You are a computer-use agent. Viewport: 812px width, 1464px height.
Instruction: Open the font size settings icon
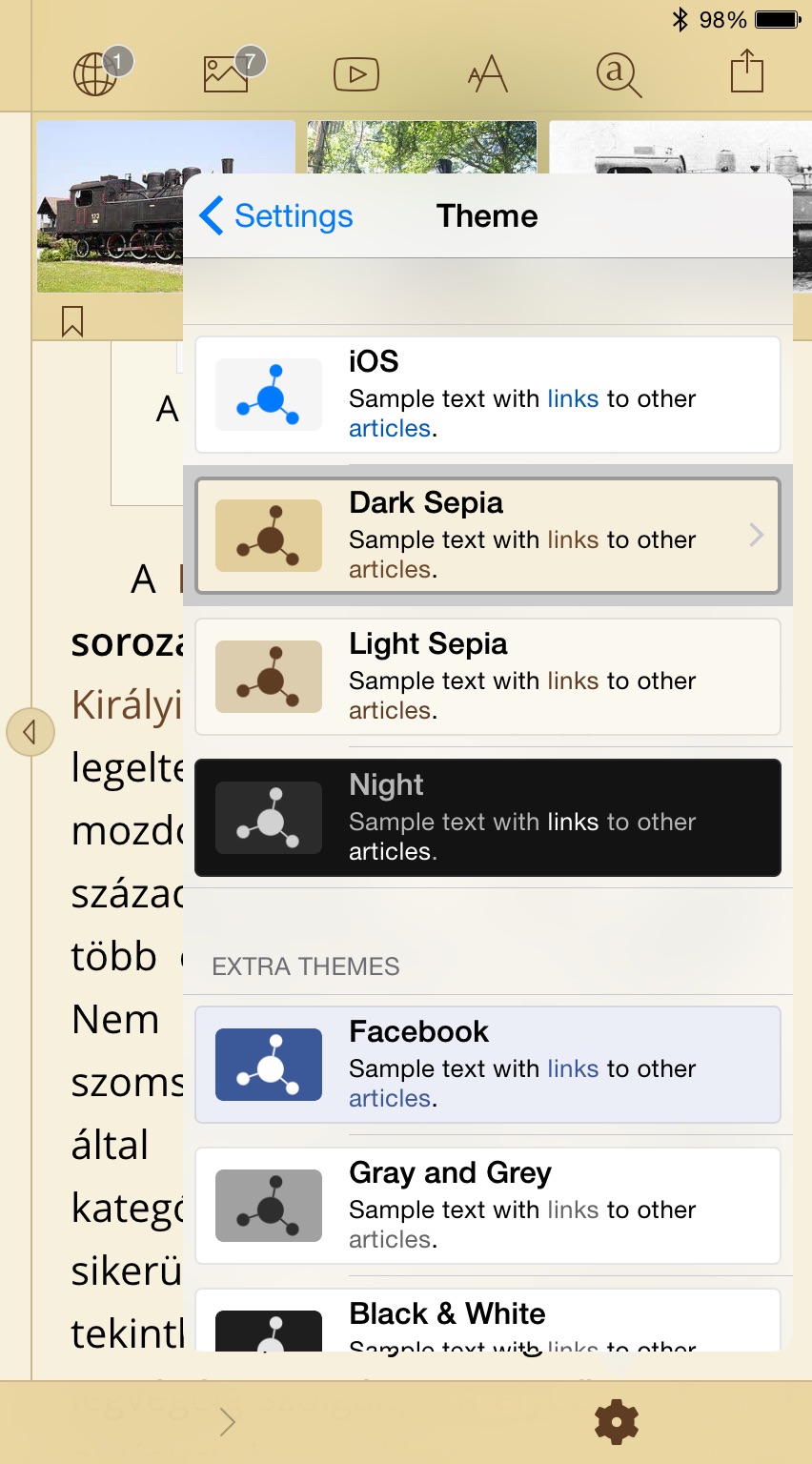(x=486, y=72)
